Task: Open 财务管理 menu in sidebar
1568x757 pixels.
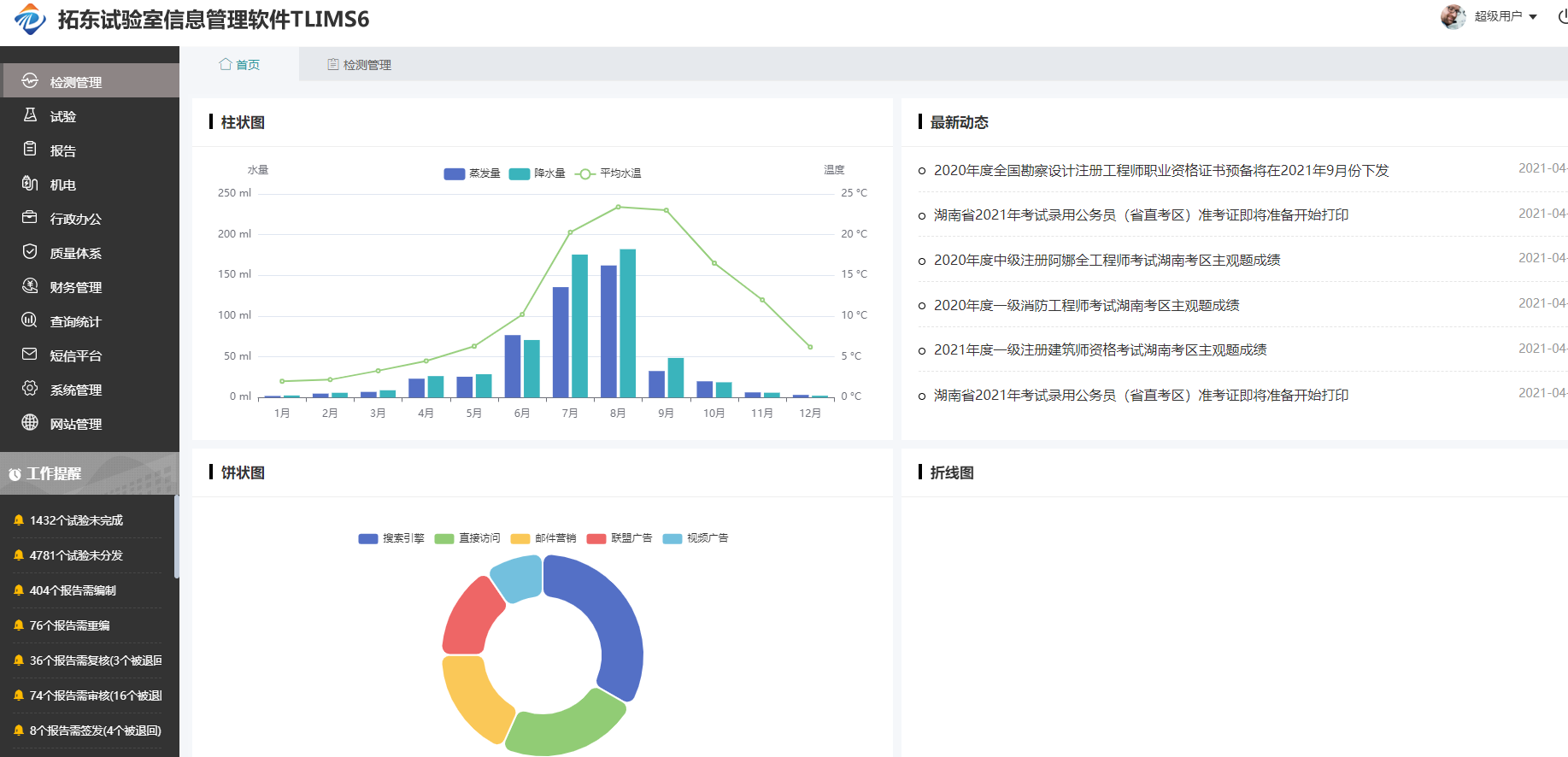Action: 90,286
